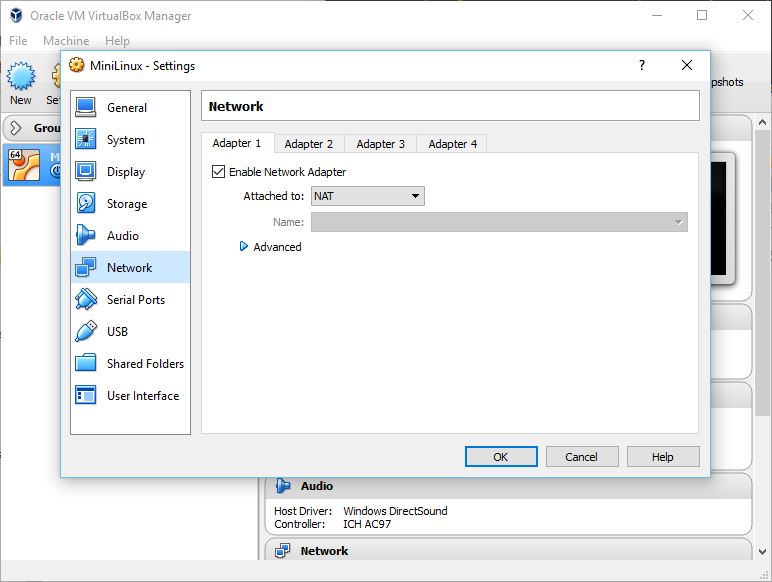Click the Network section icon in Manager details
Screen dimensions: 772x582
[283, 550]
